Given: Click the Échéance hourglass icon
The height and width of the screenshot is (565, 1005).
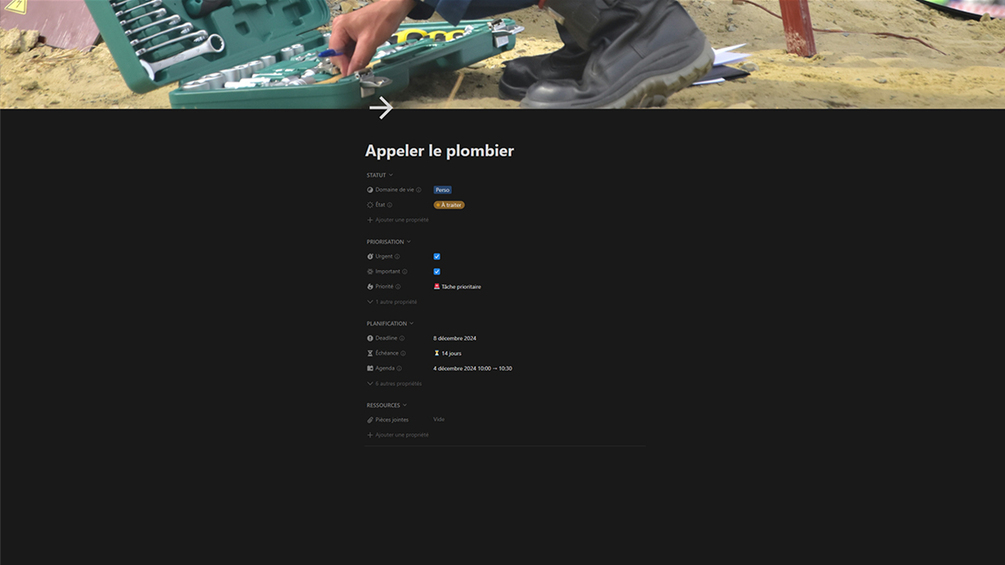Looking at the screenshot, I should point(370,353).
